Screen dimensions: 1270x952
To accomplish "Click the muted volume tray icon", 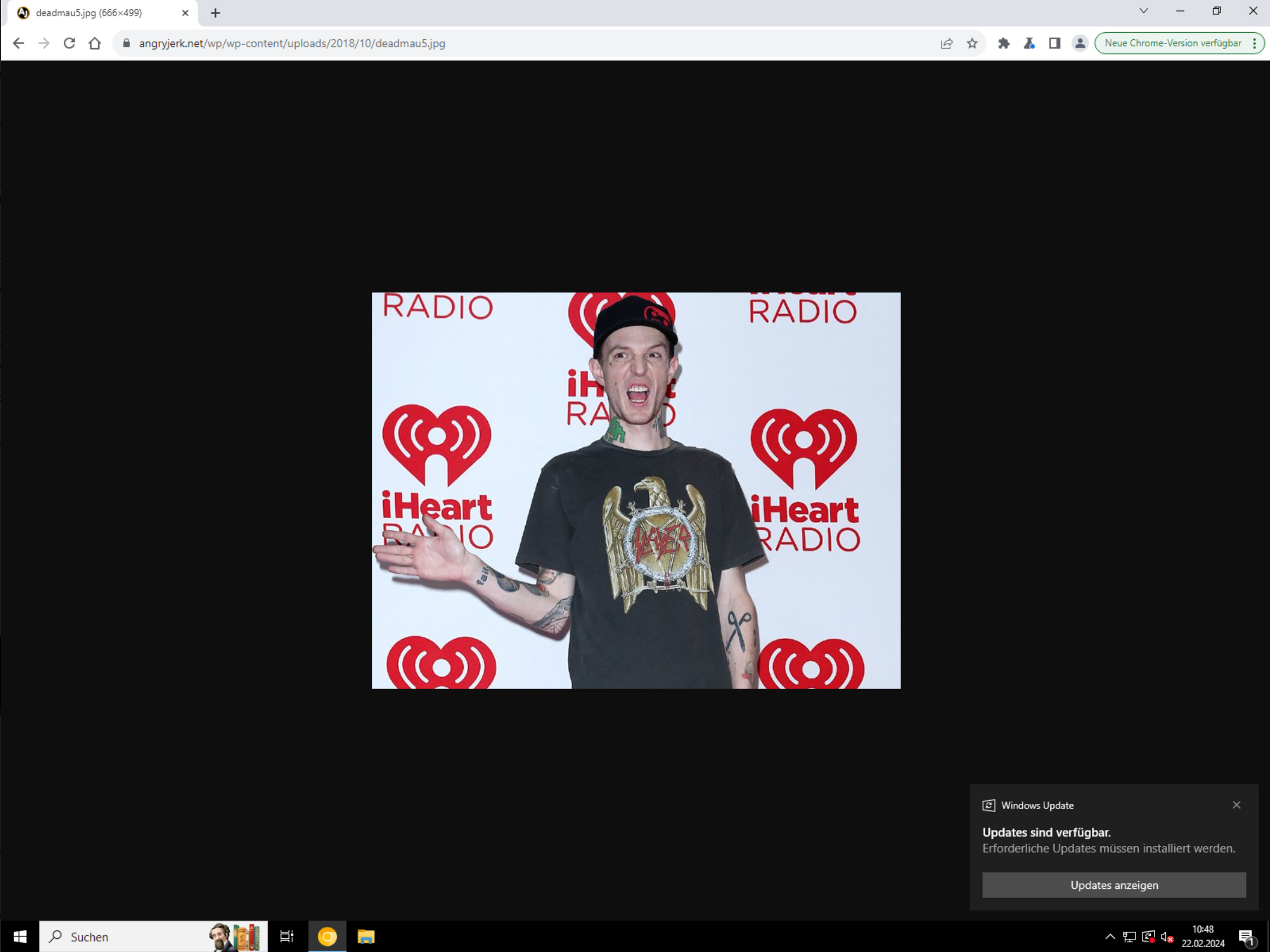I will pos(1167,937).
